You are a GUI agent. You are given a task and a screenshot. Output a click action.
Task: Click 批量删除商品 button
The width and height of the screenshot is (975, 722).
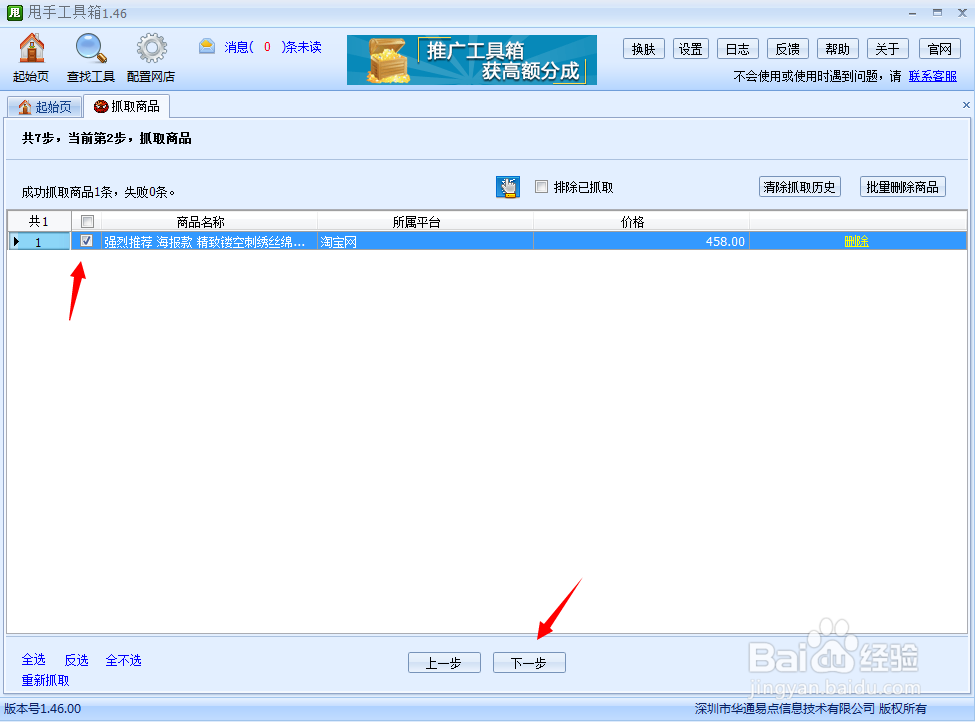[902, 186]
